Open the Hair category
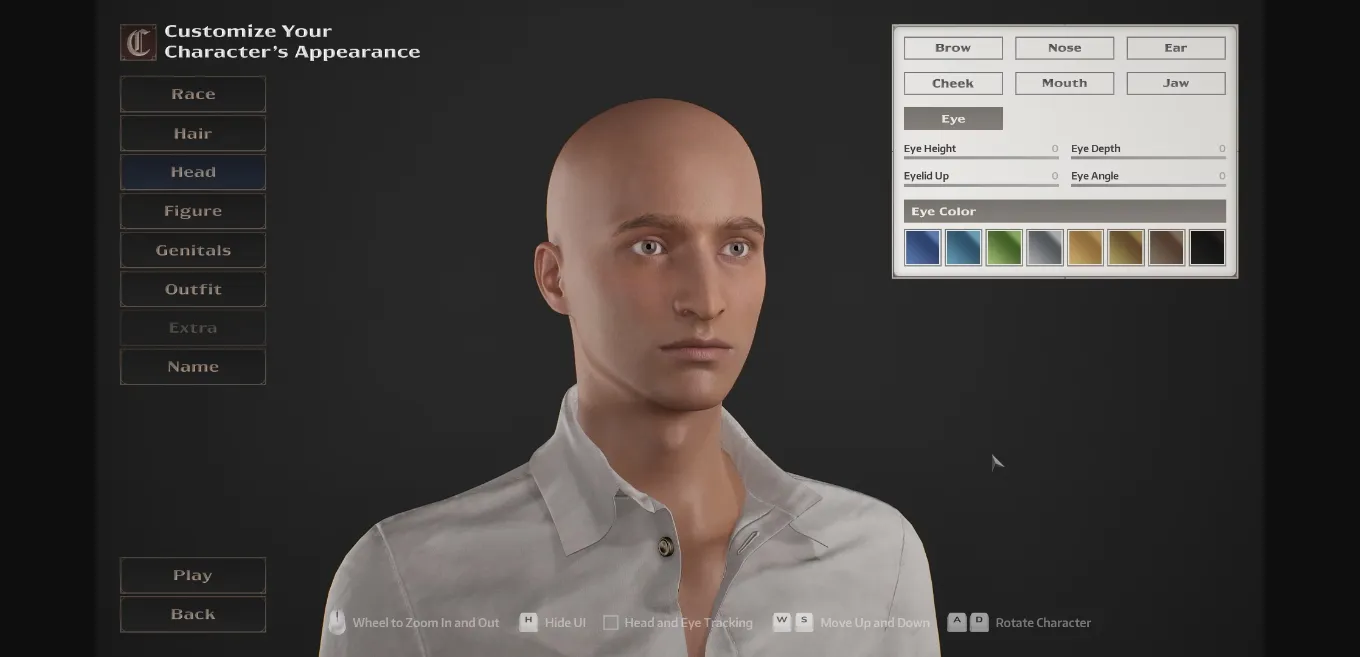The height and width of the screenshot is (657, 1360). coord(193,133)
